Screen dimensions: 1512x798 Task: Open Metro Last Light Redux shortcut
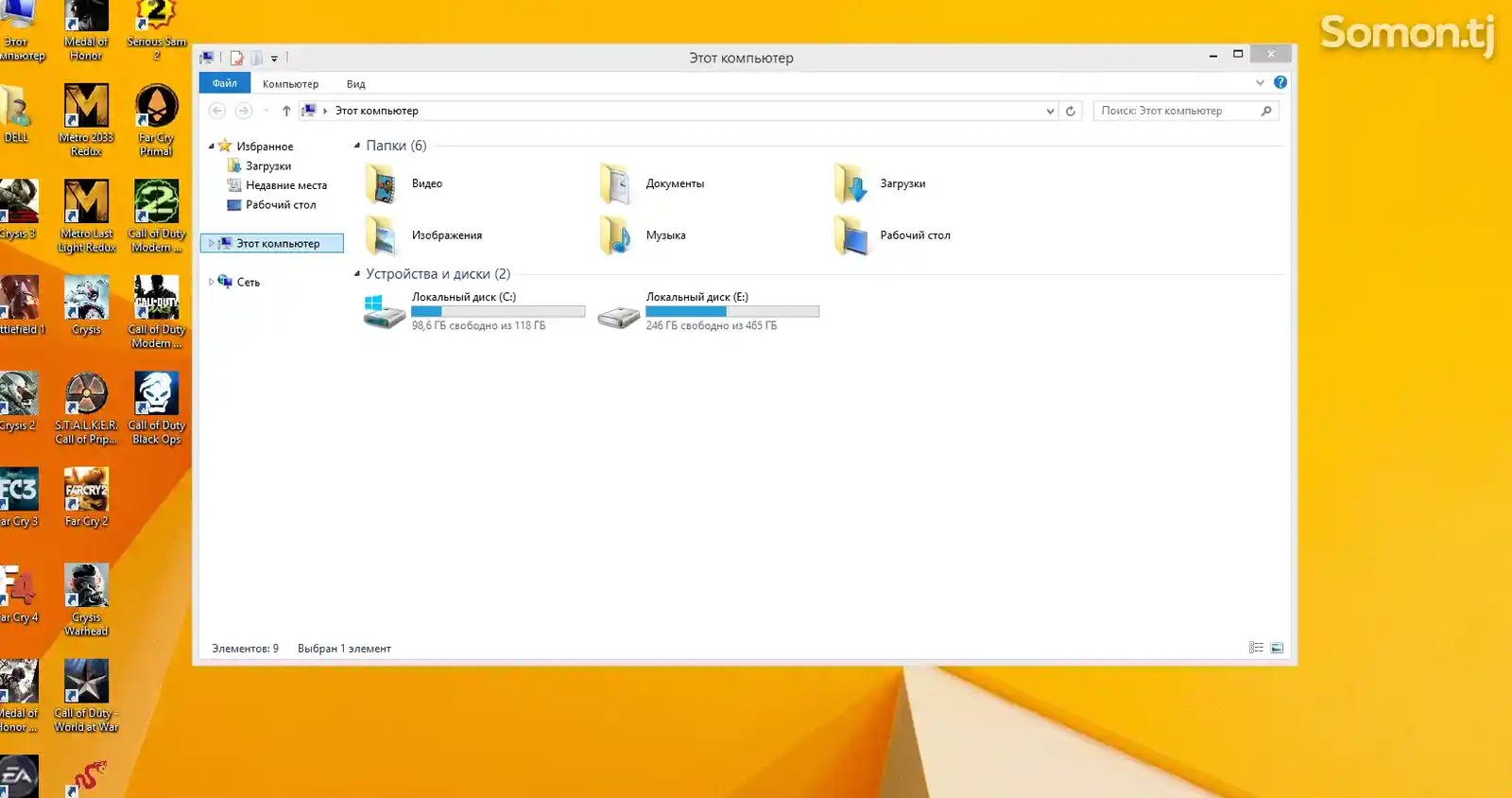pyautogui.click(x=86, y=217)
